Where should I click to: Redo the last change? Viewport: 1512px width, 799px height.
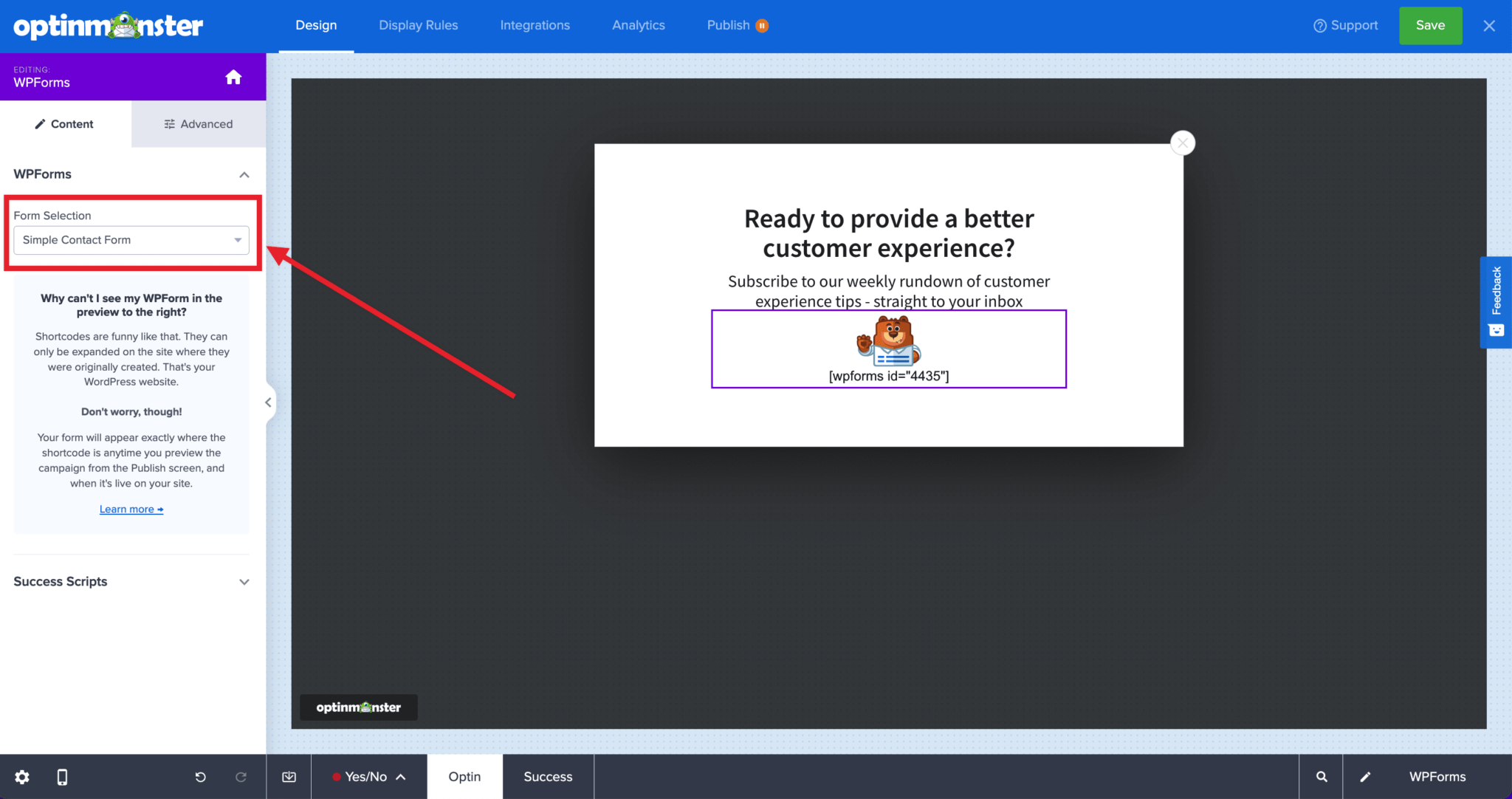pos(241,777)
